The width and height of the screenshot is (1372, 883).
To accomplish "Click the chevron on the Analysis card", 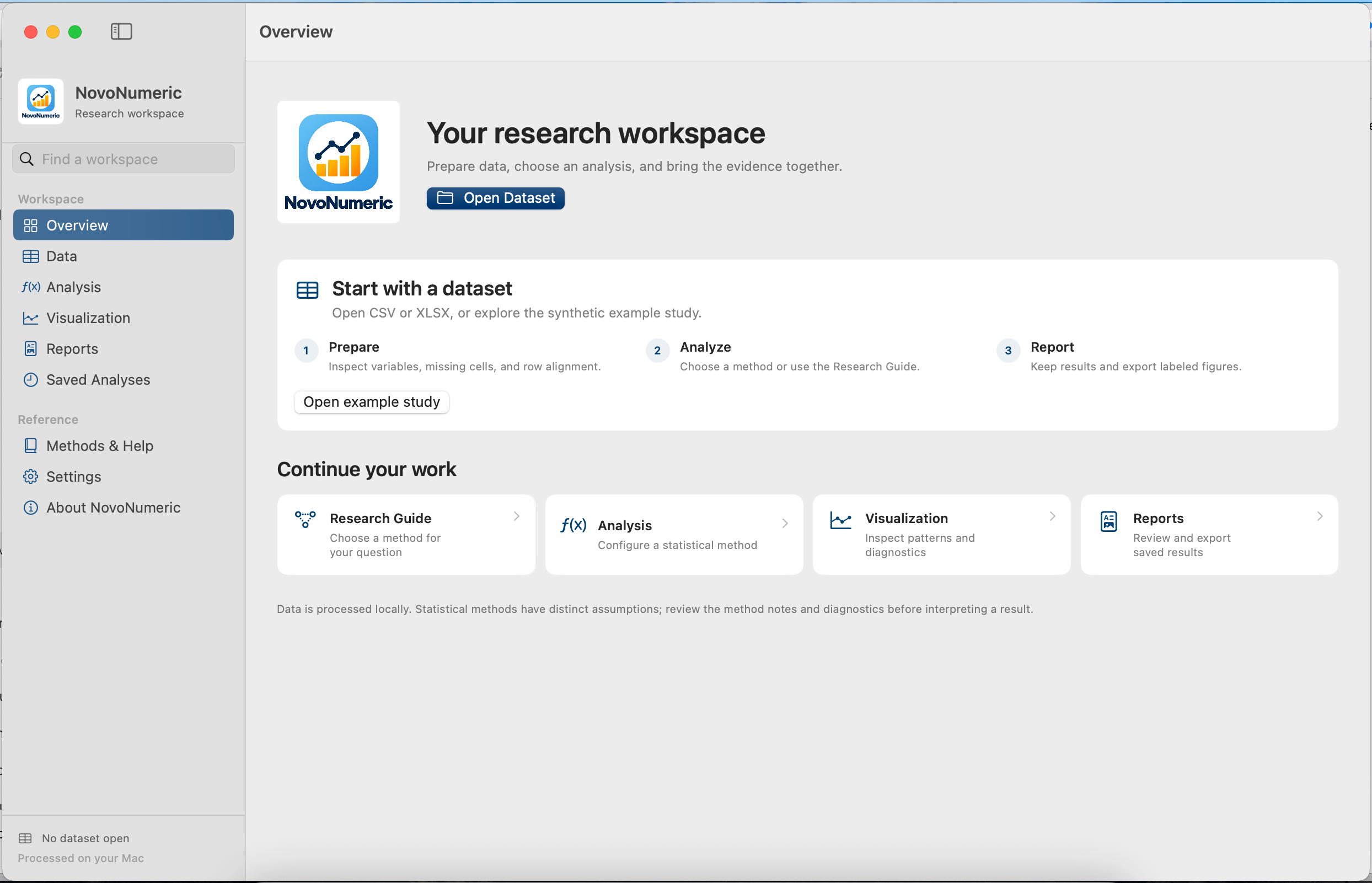I will (785, 524).
